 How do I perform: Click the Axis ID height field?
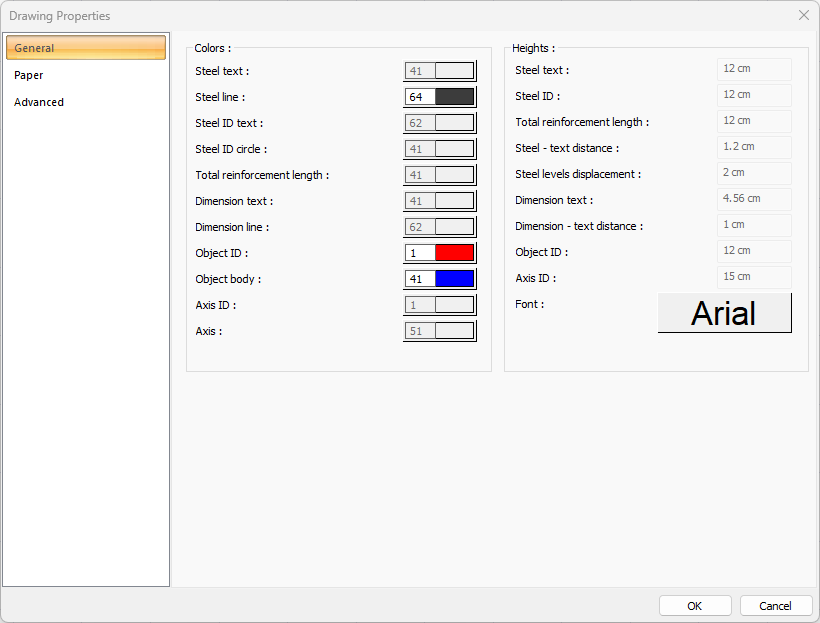754,277
